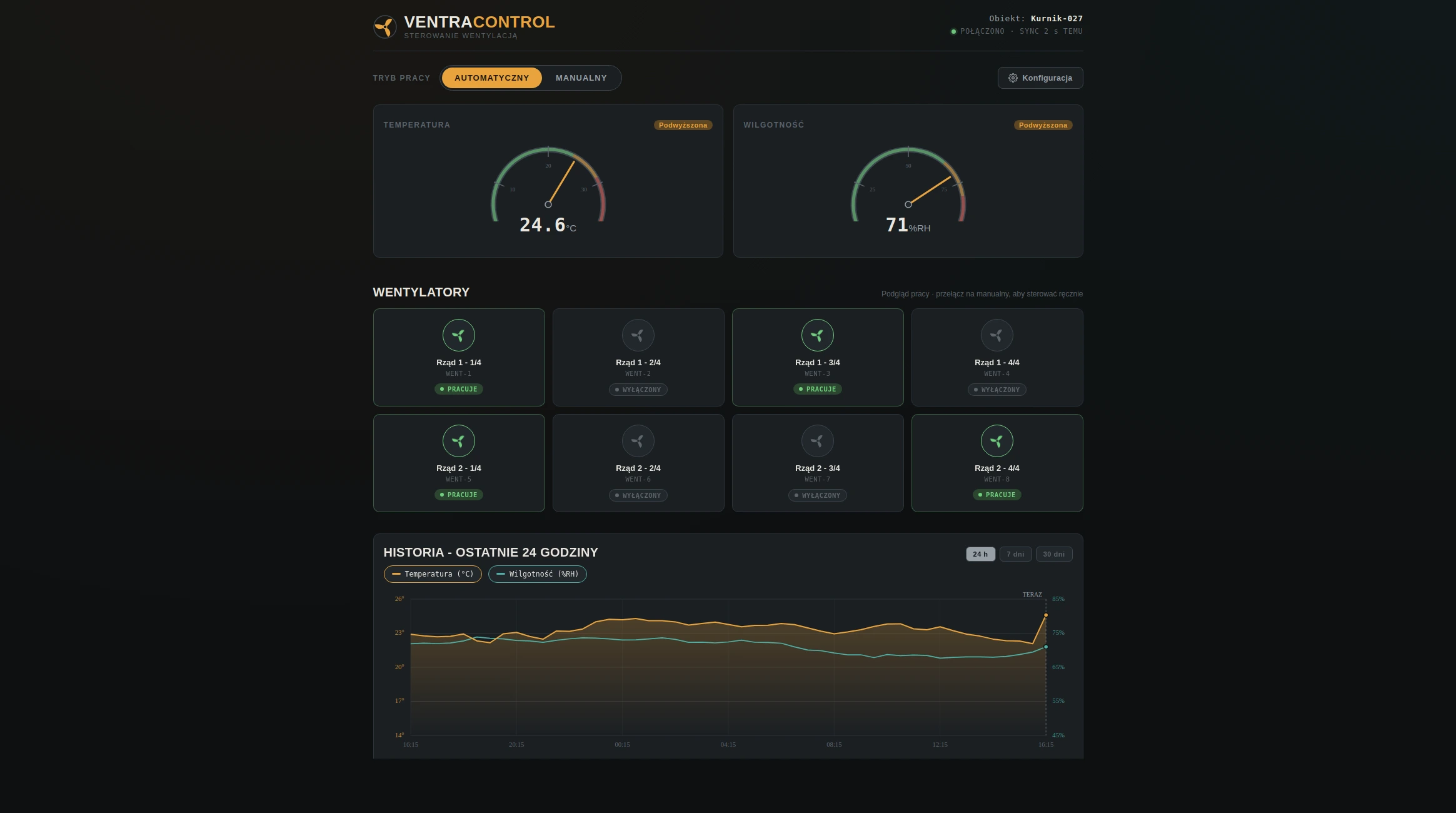Viewport: 1456px width, 813px height.
Task: Click the 04:15 time axis label
Action: [x=728, y=745]
